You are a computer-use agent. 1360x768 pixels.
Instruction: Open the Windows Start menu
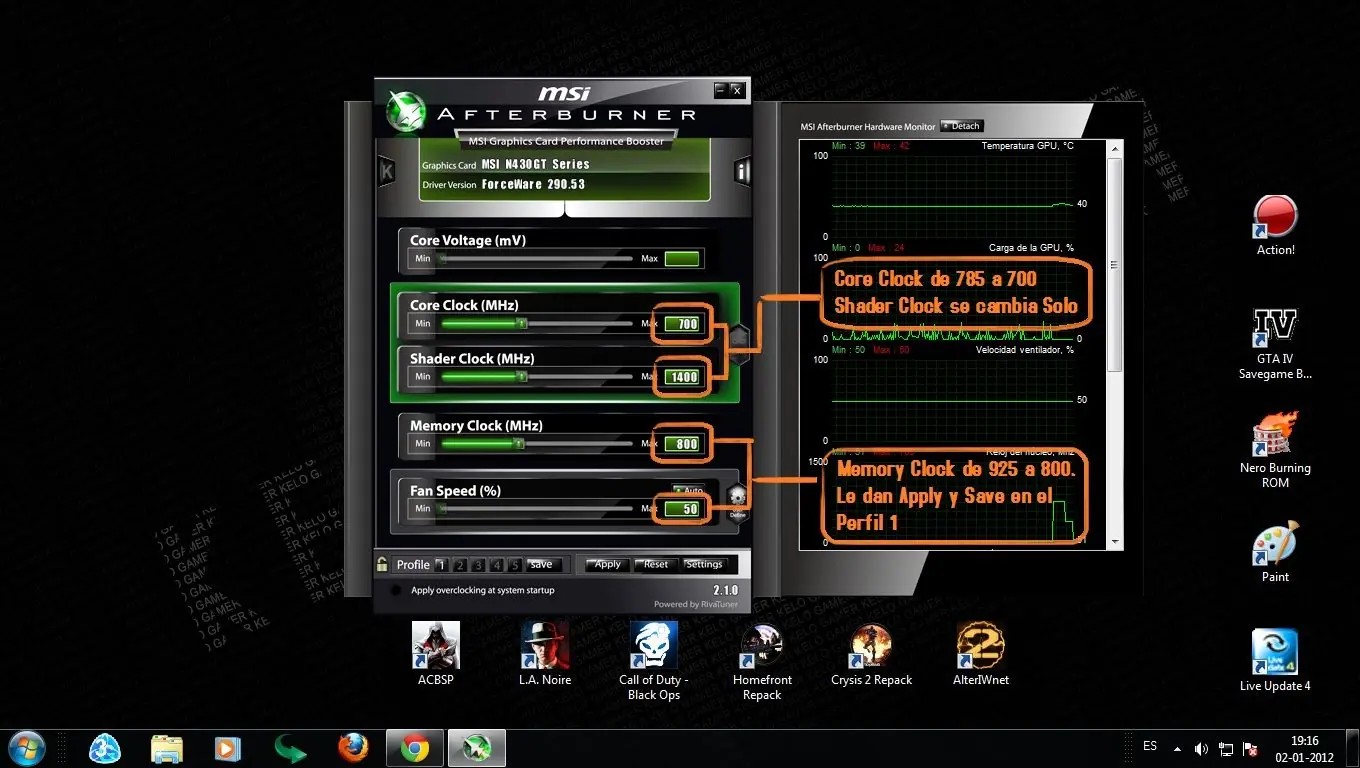point(26,748)
